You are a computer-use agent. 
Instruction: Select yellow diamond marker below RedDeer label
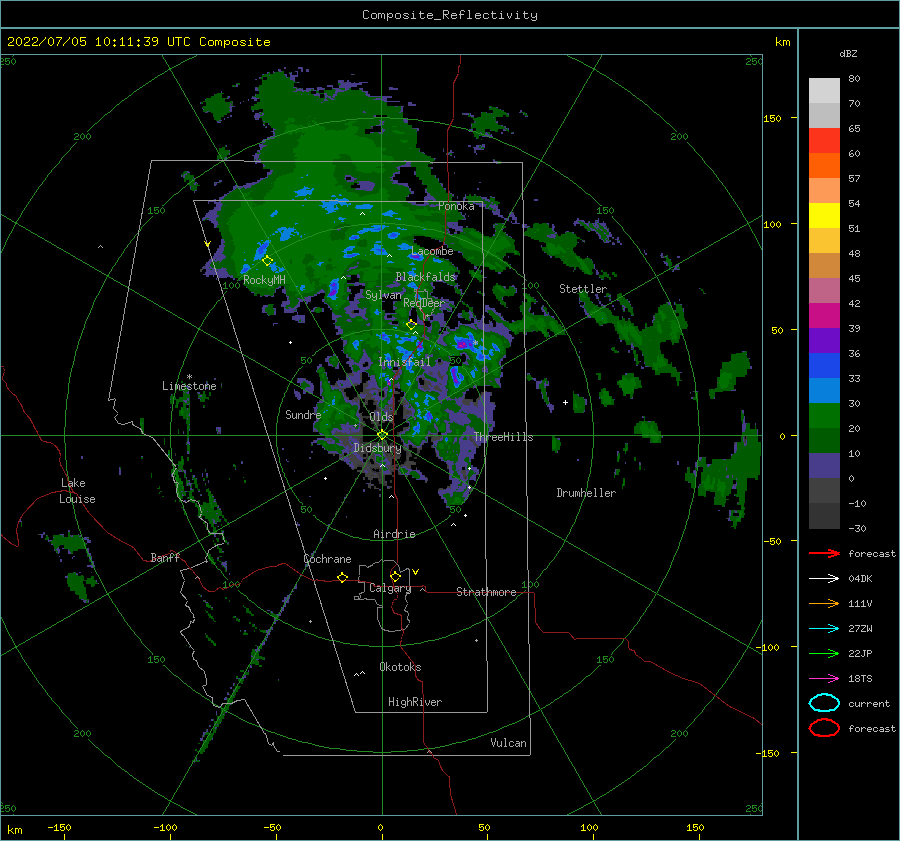411,325
